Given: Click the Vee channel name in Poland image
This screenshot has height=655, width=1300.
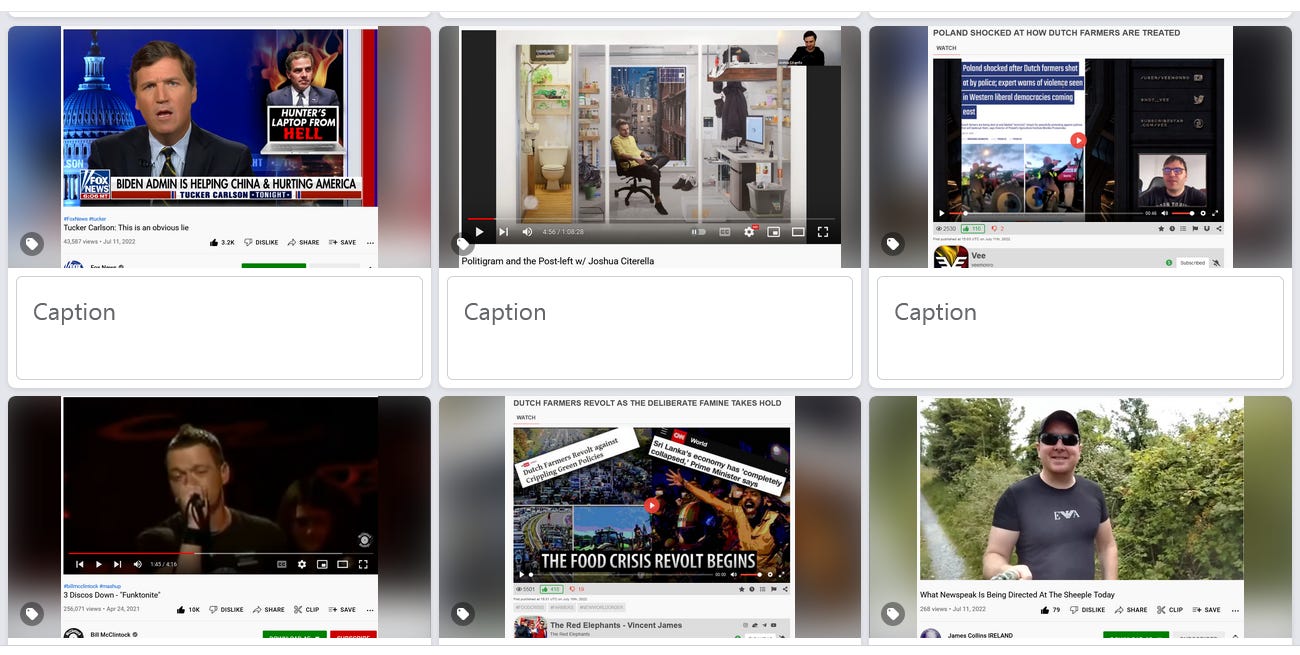Looking at the screenshot, I should tap(978, 256).
